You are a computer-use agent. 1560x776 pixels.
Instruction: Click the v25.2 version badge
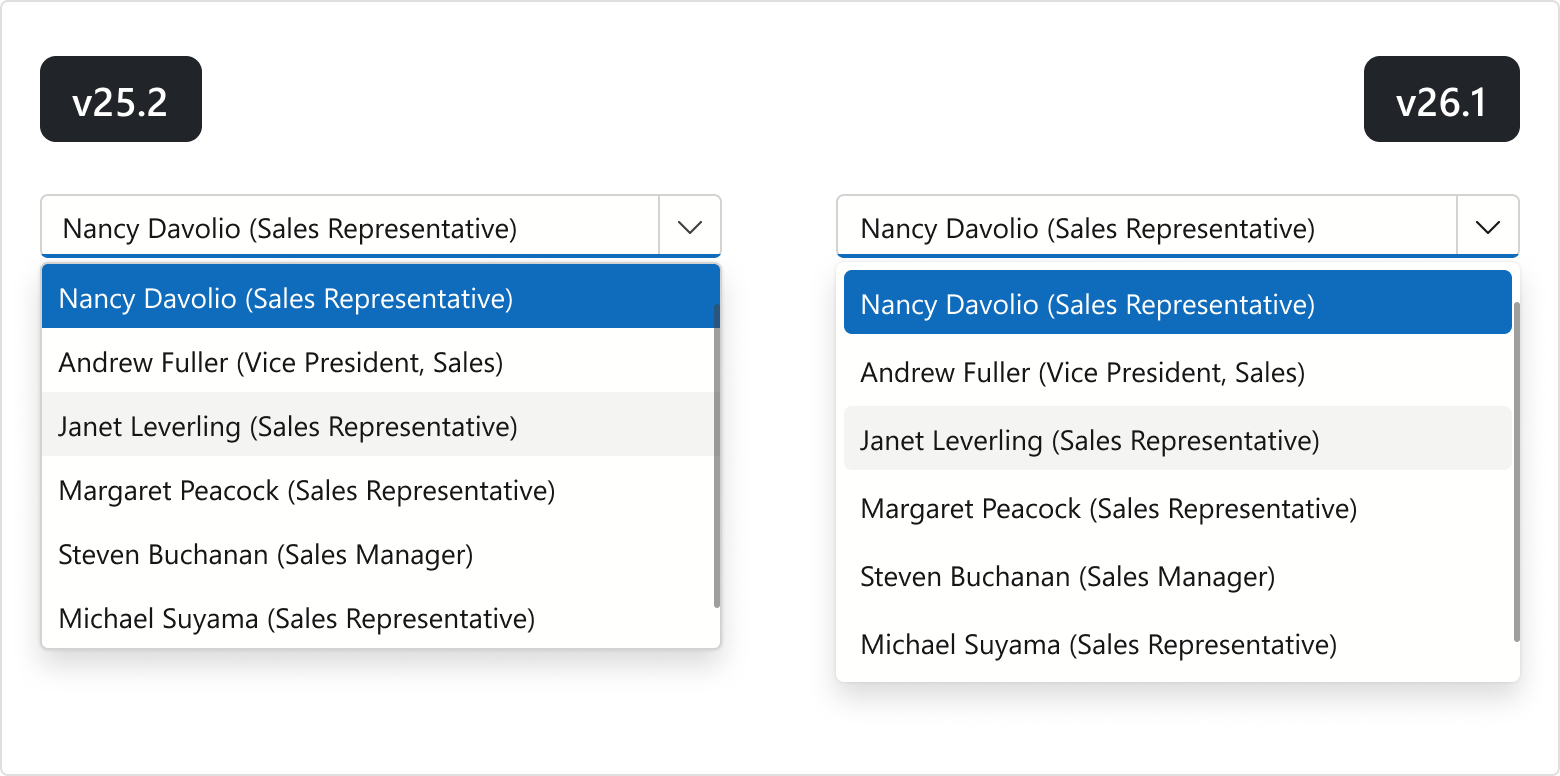pyautogui.click(x=121, y=99)
